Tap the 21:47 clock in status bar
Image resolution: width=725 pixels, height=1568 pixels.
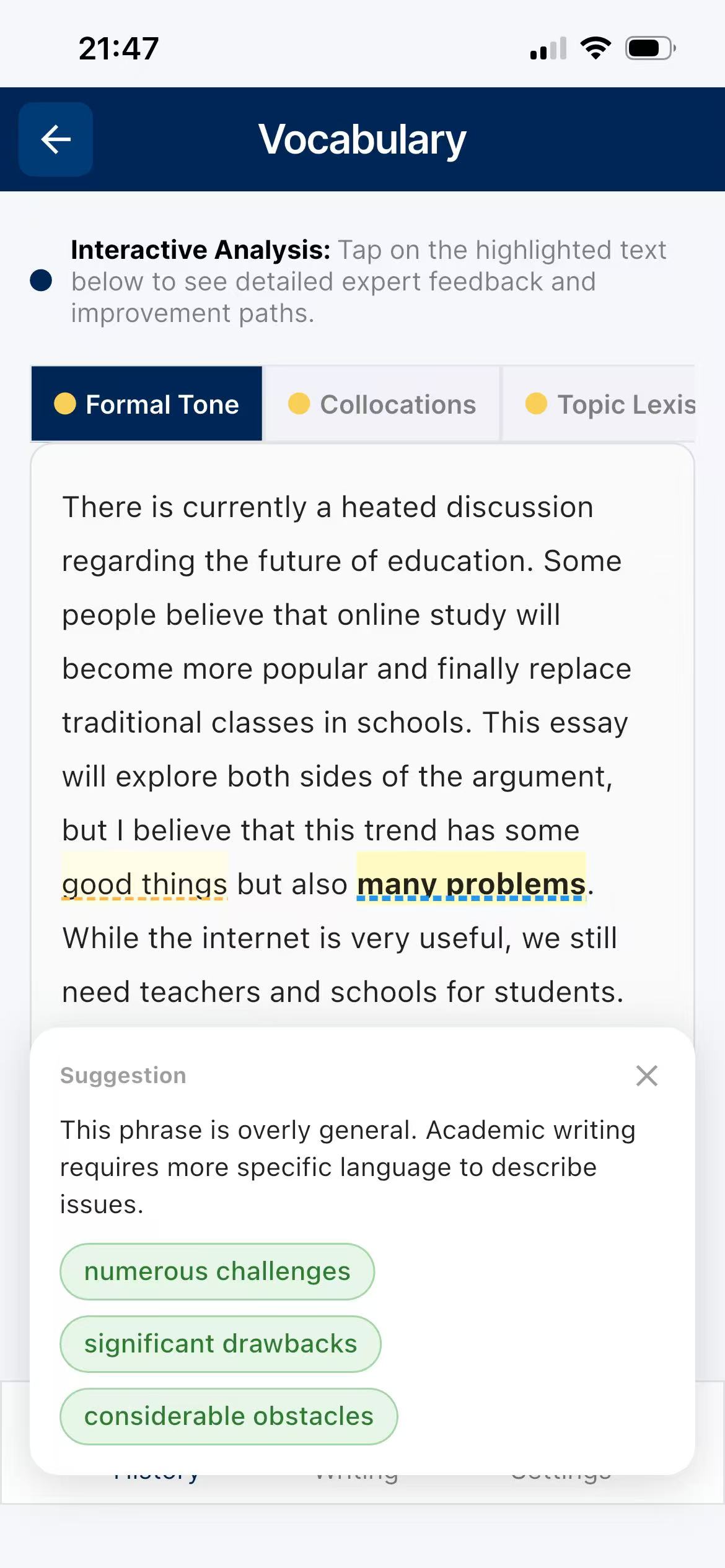tap(118, 48)
